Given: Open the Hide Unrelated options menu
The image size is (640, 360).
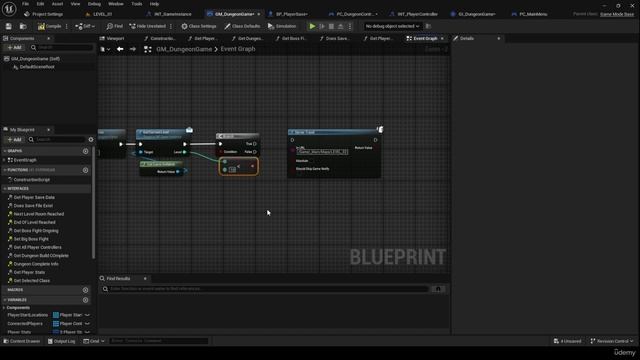Looking at the screenshot, I should click(171, 26).
